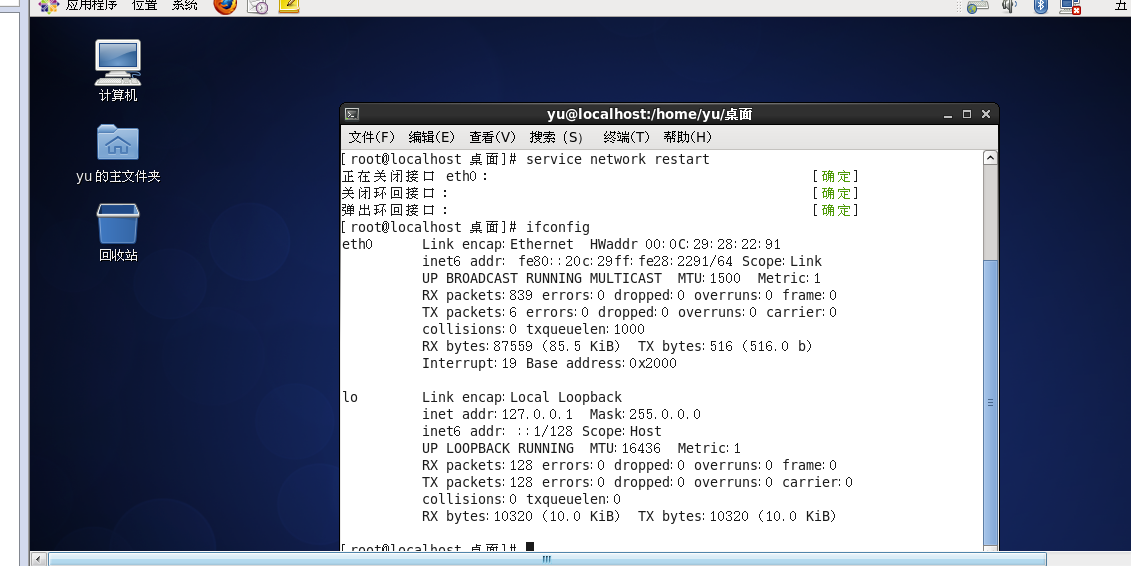Image resolution: width=1131 pixels, height=566 pixels.
Task: Open the 编辑(E) menu in terminal
Action: [x=431, y=137]
